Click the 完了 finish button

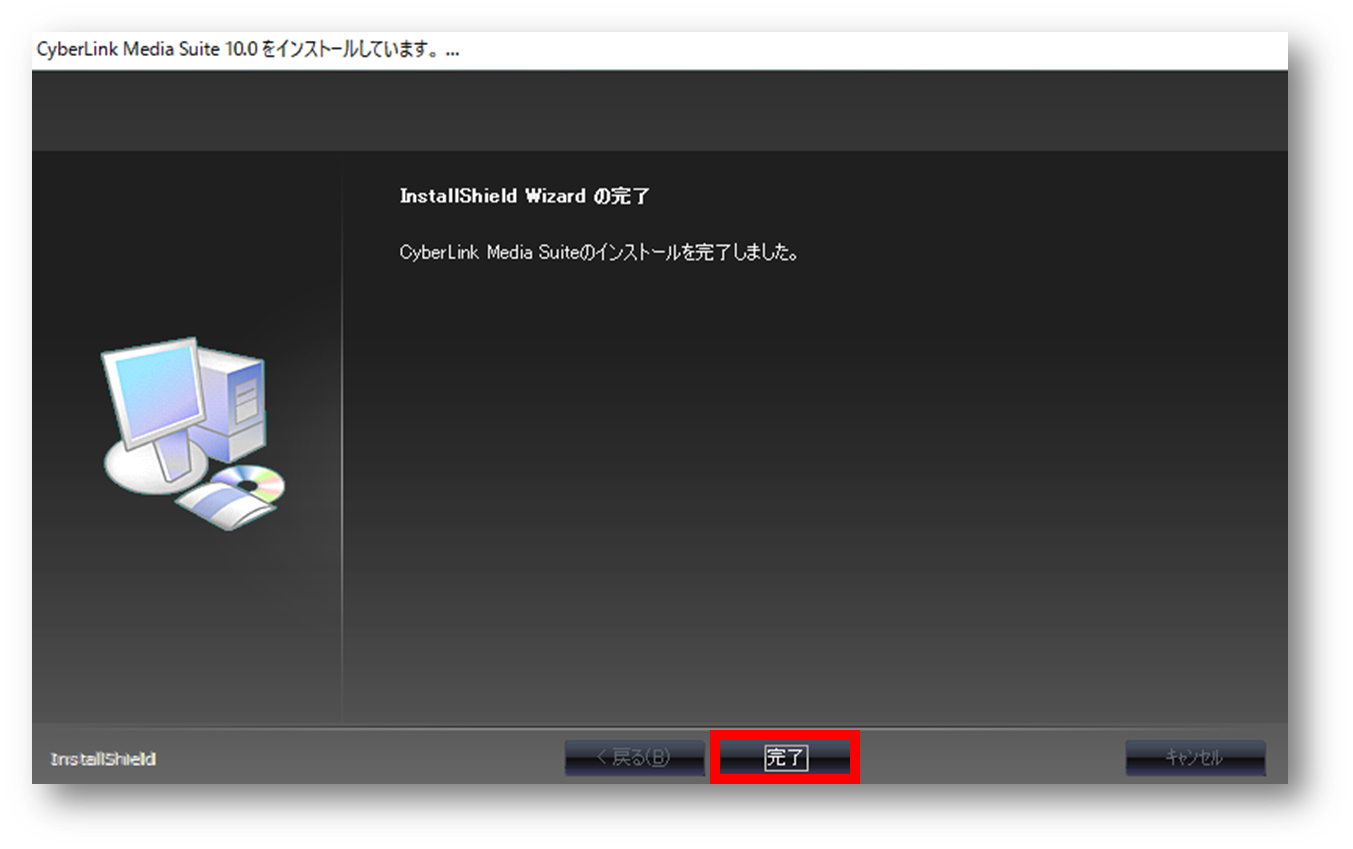785,758
